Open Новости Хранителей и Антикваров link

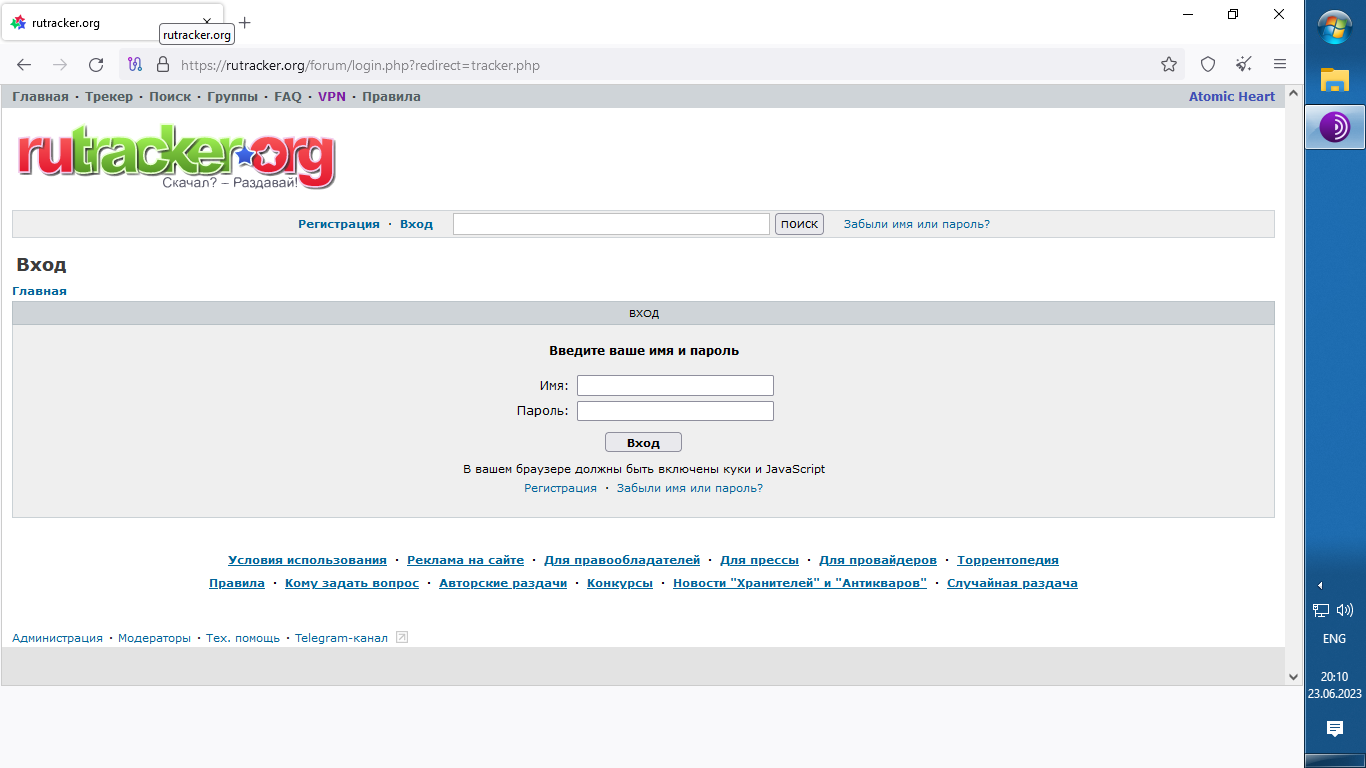coord(800,583)
